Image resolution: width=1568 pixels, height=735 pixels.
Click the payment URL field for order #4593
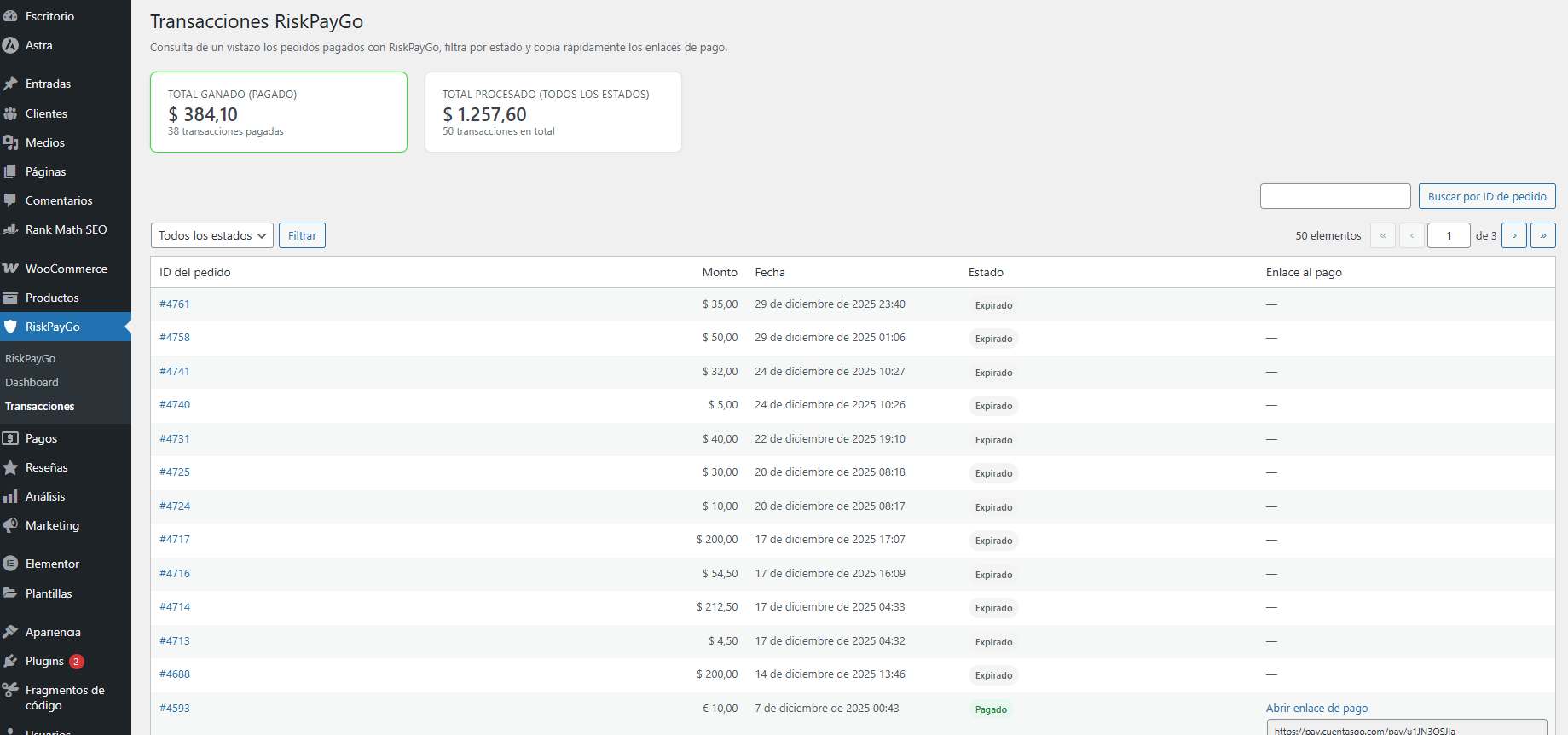(x=1407, y=728)
